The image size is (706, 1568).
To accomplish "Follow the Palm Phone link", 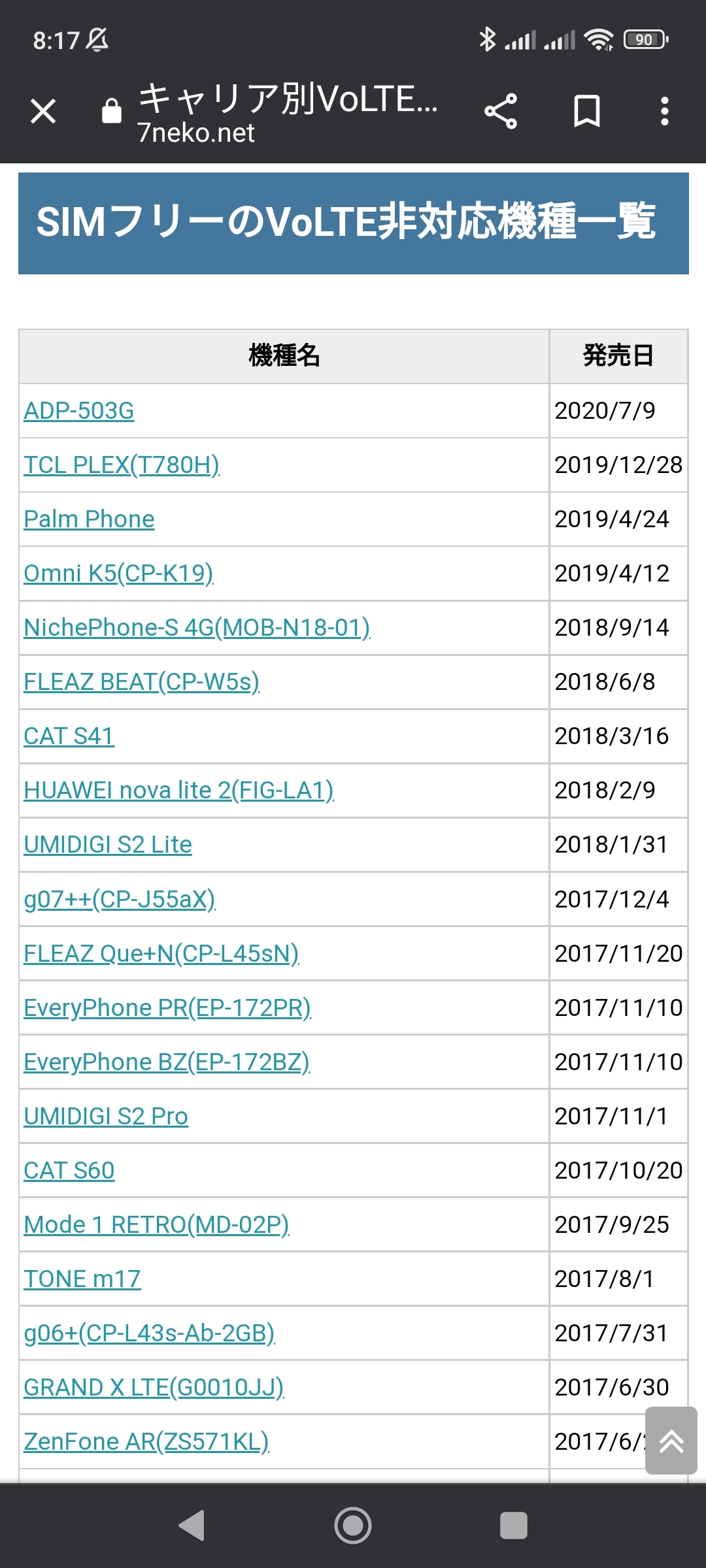I will 89,519.
